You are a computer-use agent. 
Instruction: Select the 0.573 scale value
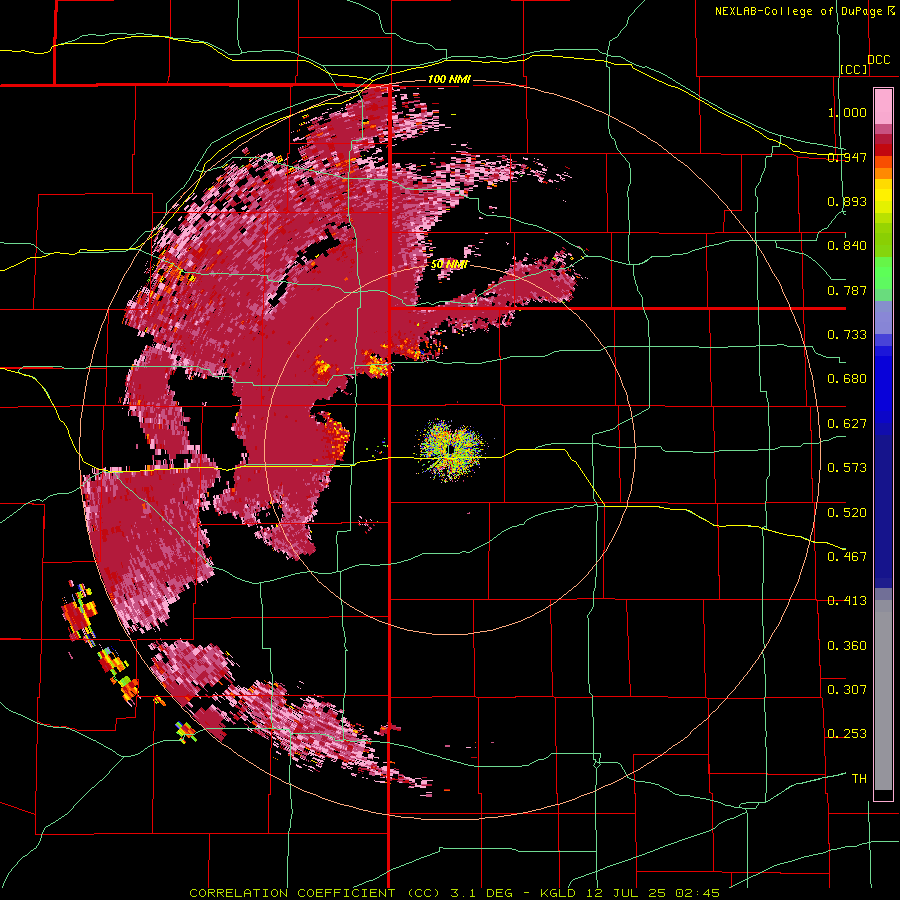tap(847, 468)
